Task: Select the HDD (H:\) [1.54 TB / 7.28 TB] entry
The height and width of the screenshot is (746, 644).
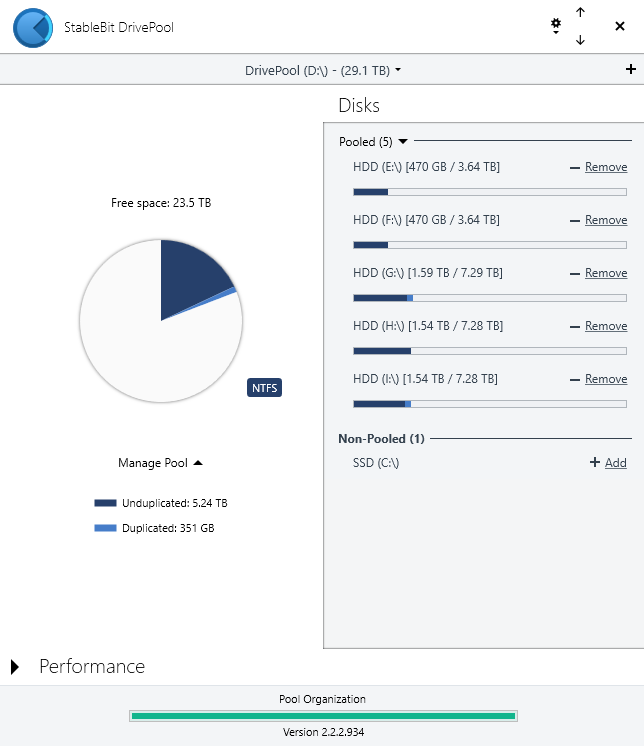Action: coord(428,326)
